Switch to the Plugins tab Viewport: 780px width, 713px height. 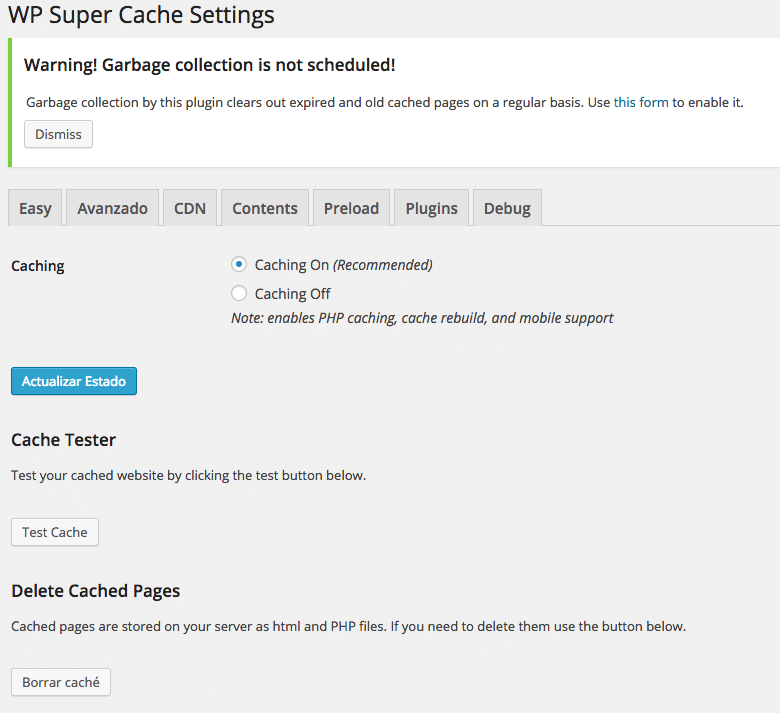431,208
